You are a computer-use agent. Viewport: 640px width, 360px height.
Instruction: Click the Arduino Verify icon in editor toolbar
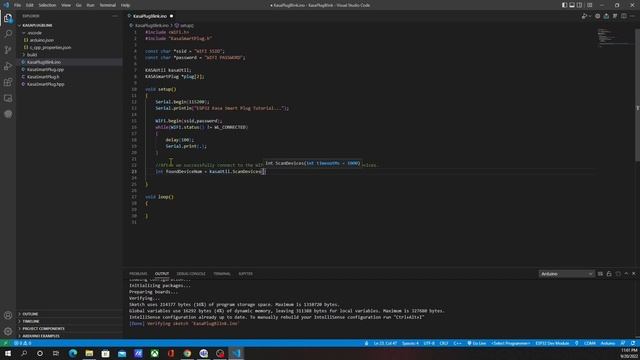pyautogui.click(x=597, y=16)
